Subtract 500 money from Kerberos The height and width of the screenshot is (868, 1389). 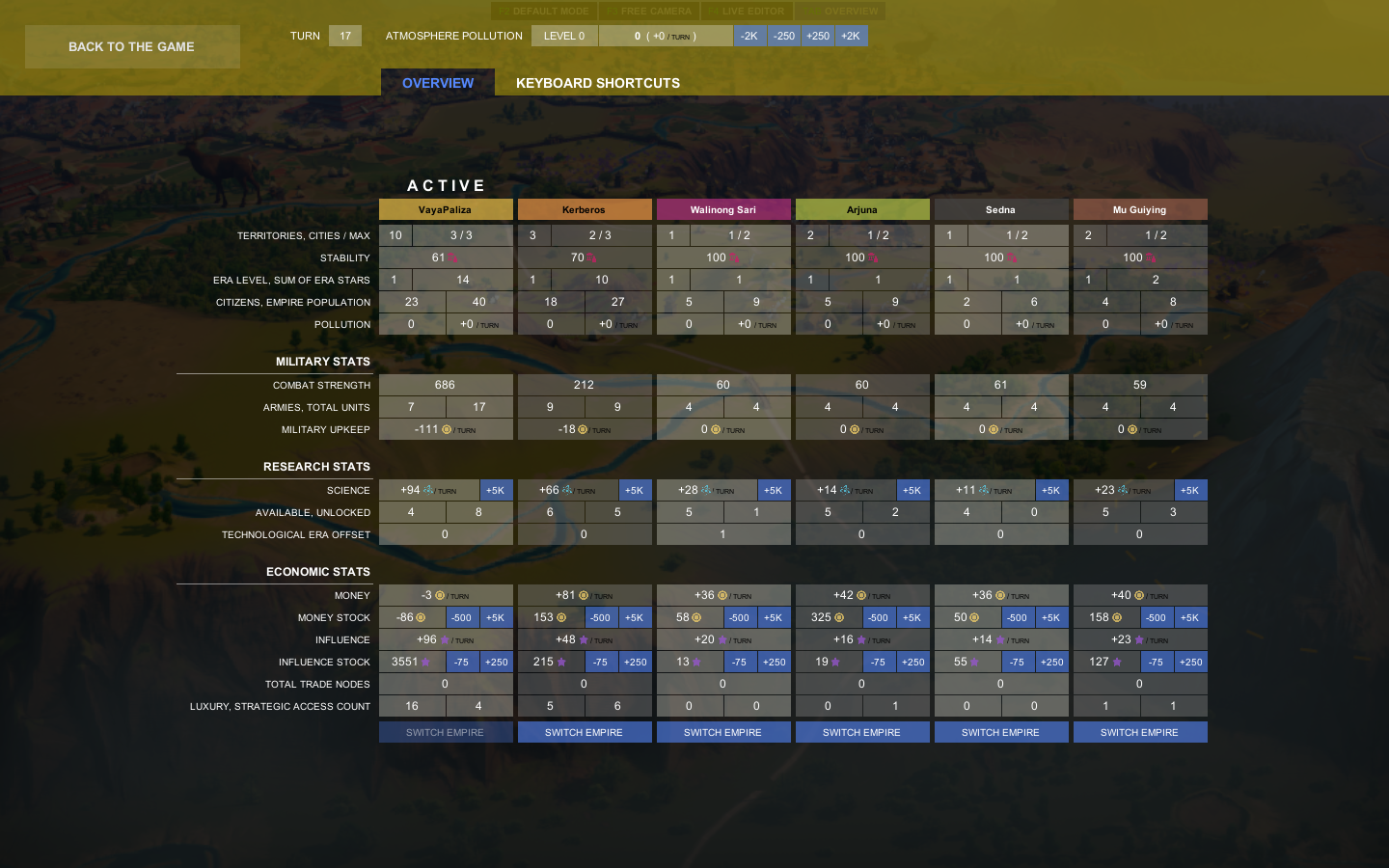point(601,617)
